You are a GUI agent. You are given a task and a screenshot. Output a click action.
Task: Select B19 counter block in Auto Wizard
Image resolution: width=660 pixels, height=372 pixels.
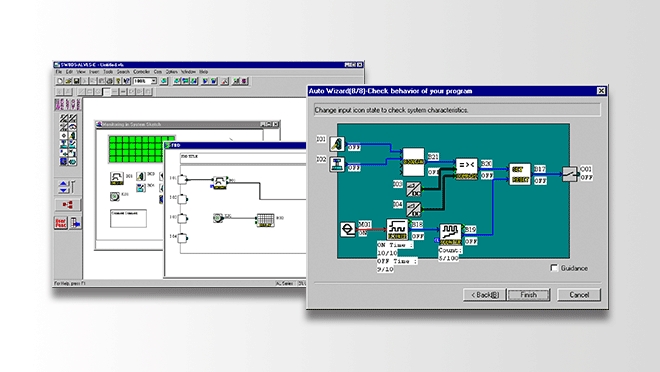click(x=450, y=234)
